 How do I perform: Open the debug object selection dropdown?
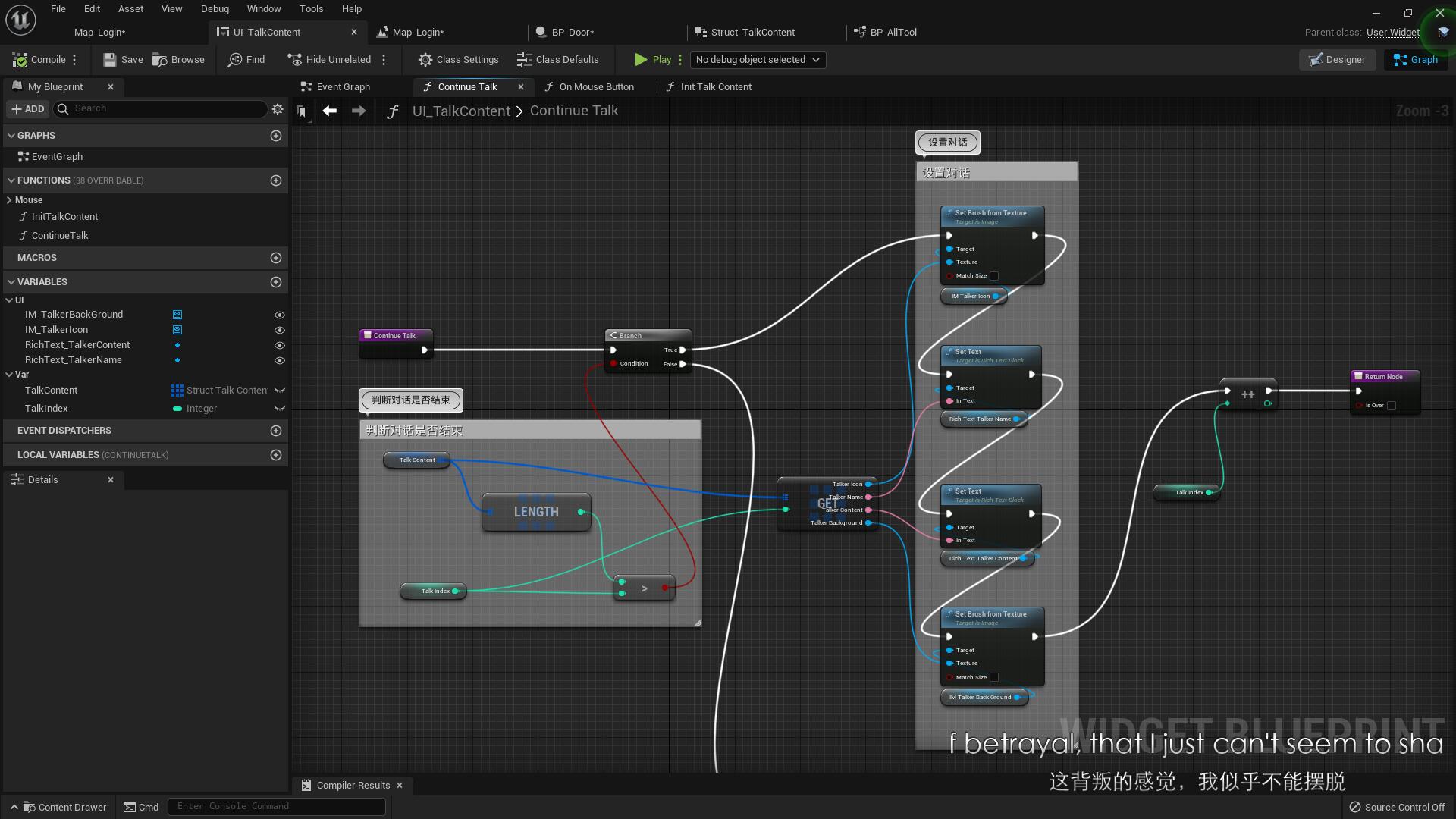(x=758, y=60)
